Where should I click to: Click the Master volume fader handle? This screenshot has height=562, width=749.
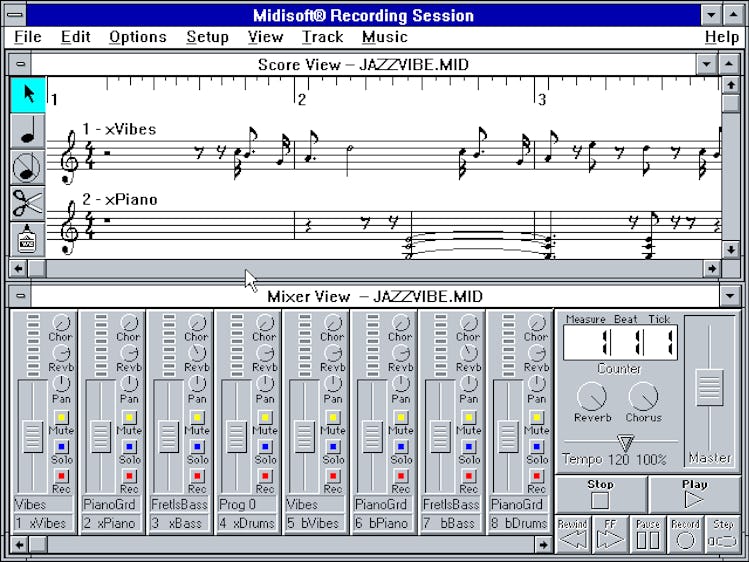pos(710,387)
